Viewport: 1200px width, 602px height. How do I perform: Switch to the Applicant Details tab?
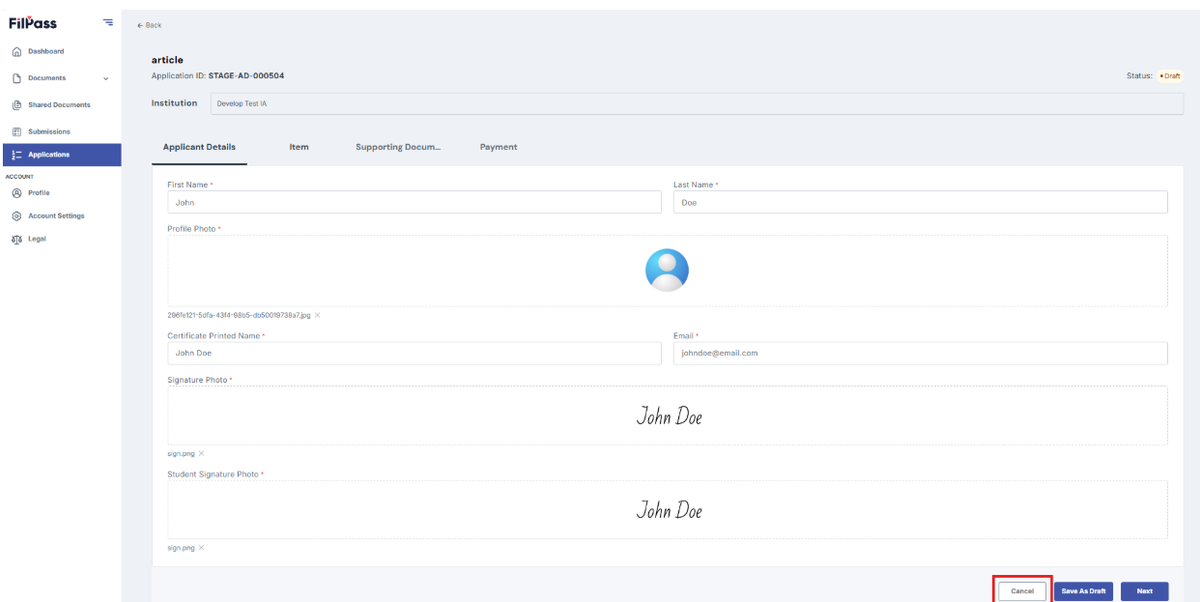(x=199, y=147)
